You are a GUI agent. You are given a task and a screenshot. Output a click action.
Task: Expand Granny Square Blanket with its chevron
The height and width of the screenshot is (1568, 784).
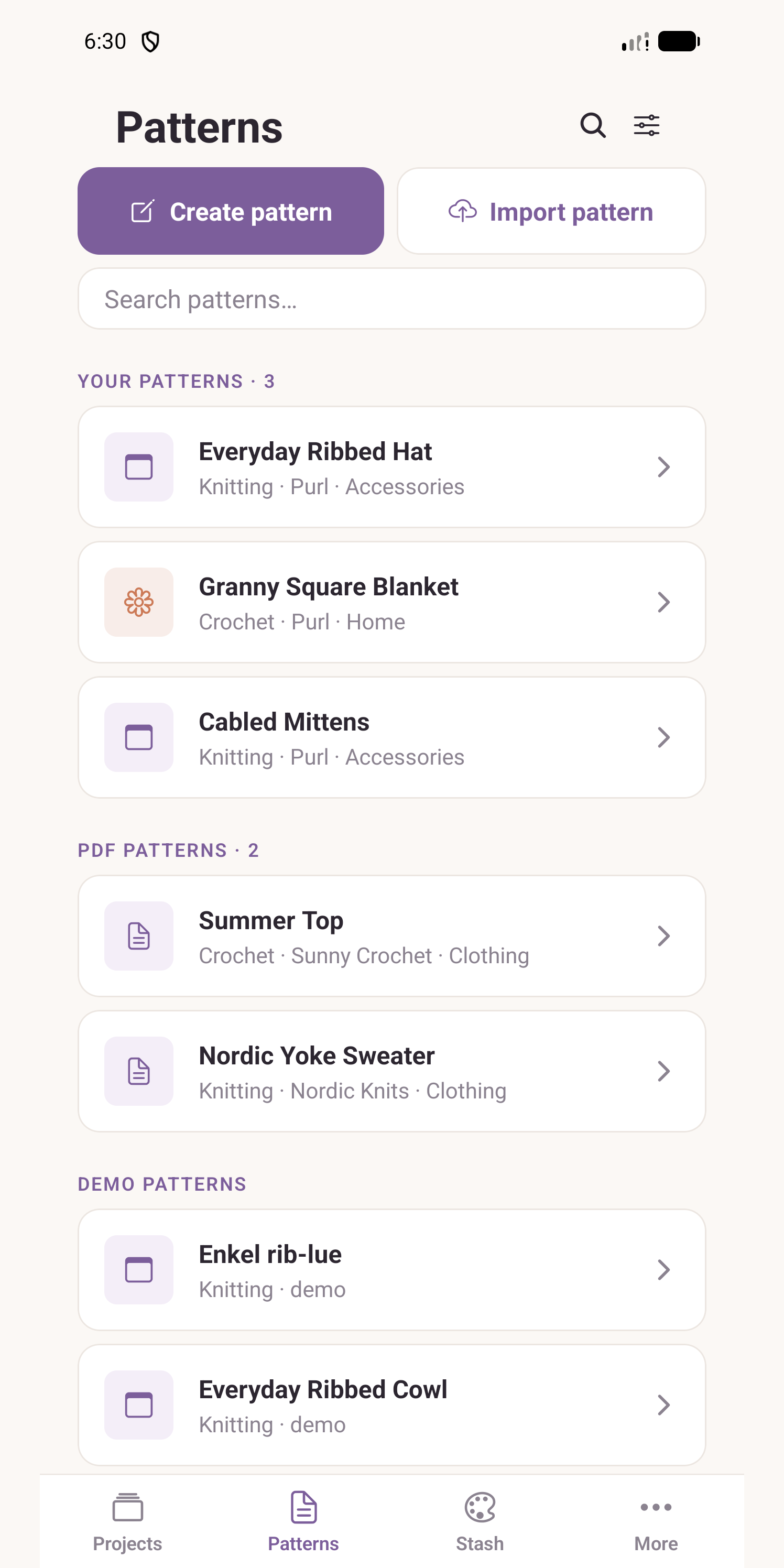pyautogui.click(x=663, y=602)
